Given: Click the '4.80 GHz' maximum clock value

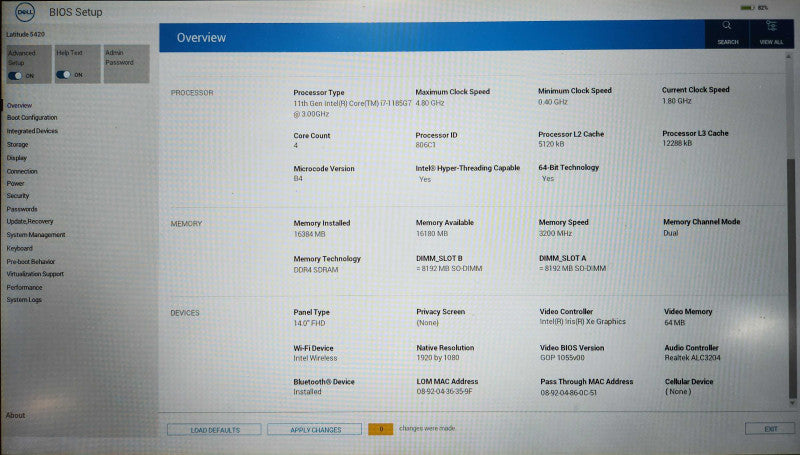Looking at the screenshot, I should (x=430, y=103).
